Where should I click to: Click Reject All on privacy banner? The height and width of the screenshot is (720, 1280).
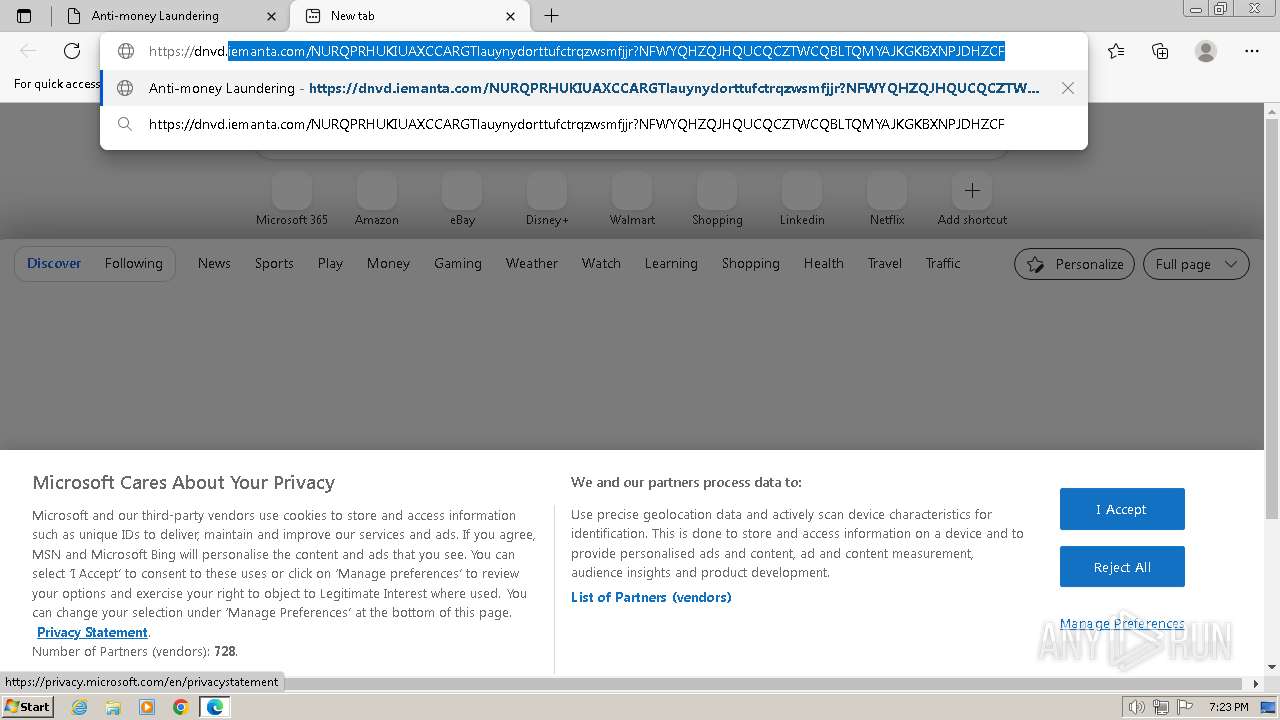point(1122,567)
